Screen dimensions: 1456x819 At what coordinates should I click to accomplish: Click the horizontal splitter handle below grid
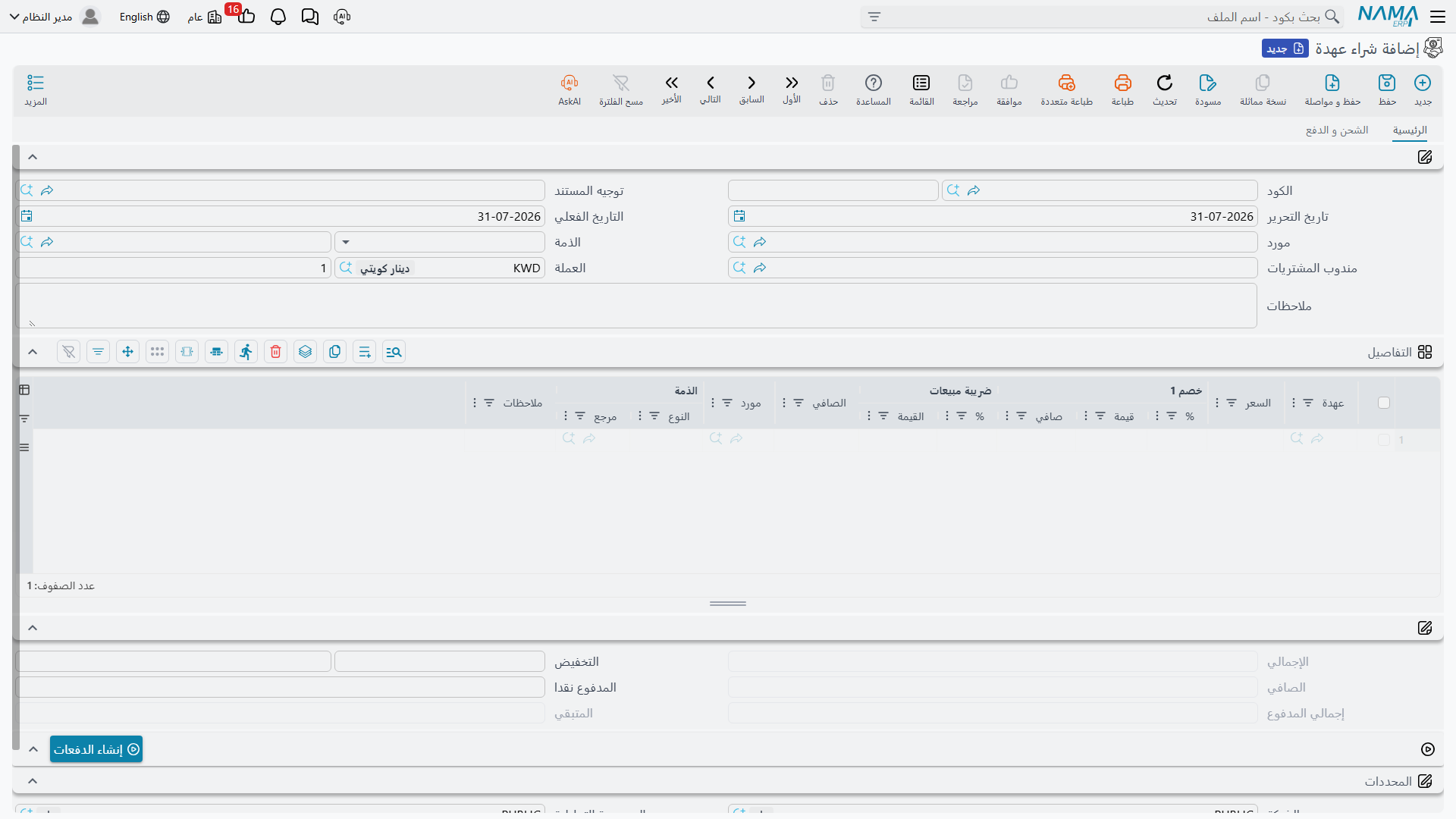click(728, 604)
